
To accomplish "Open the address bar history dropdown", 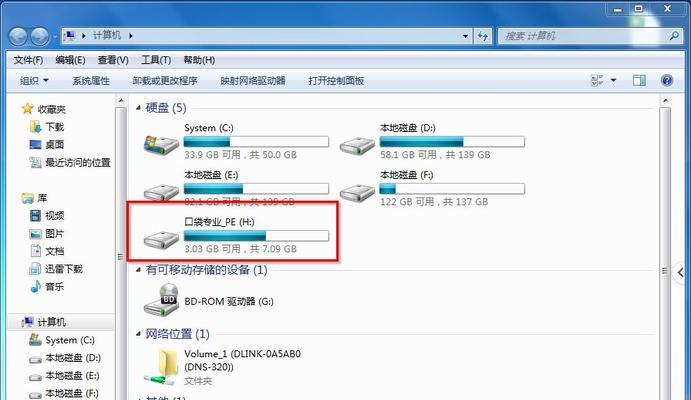I will tap(465, 36).
